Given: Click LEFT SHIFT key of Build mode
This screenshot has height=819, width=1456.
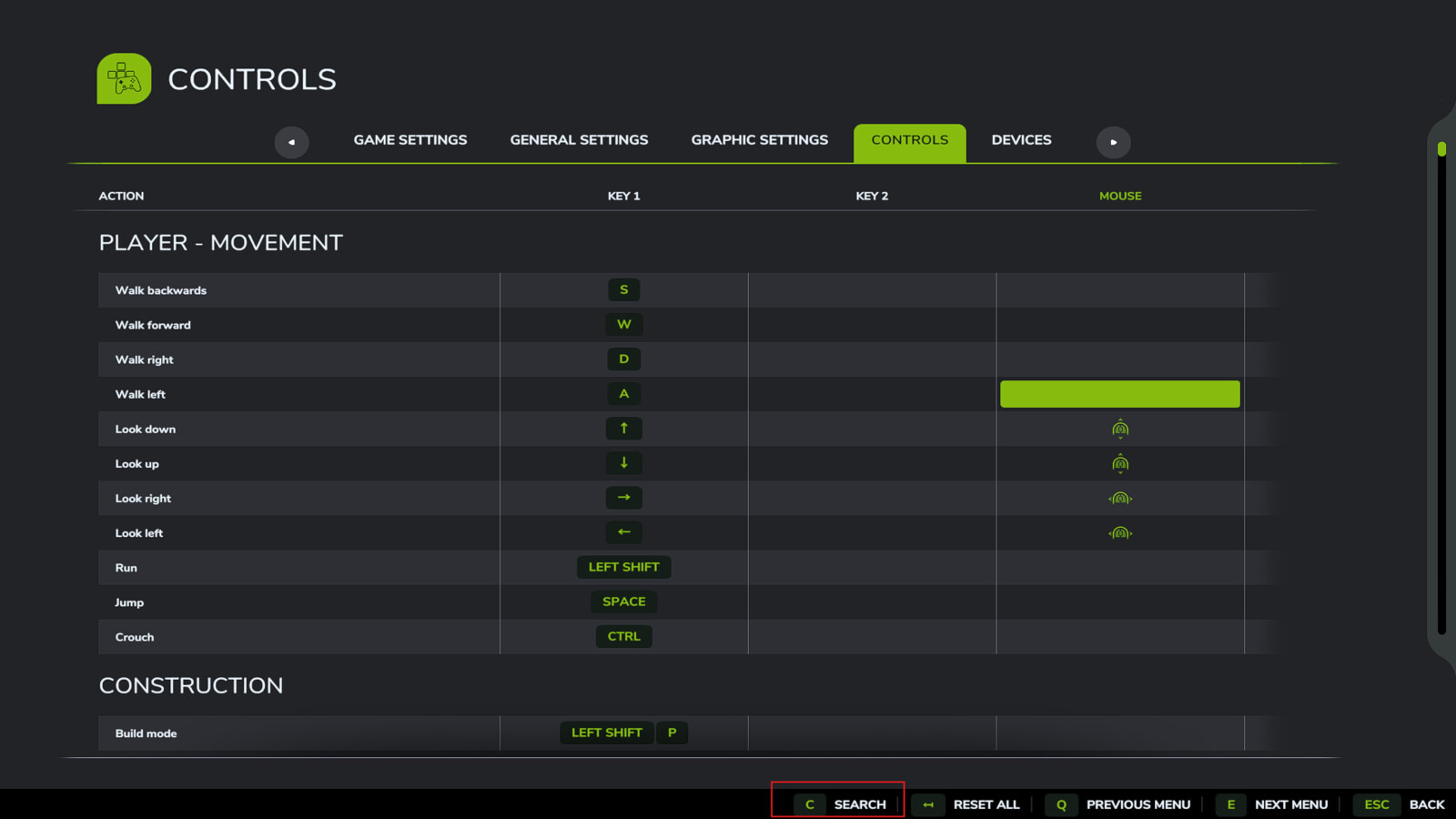Looking at the screenshot, I should [x=607, y=733].
